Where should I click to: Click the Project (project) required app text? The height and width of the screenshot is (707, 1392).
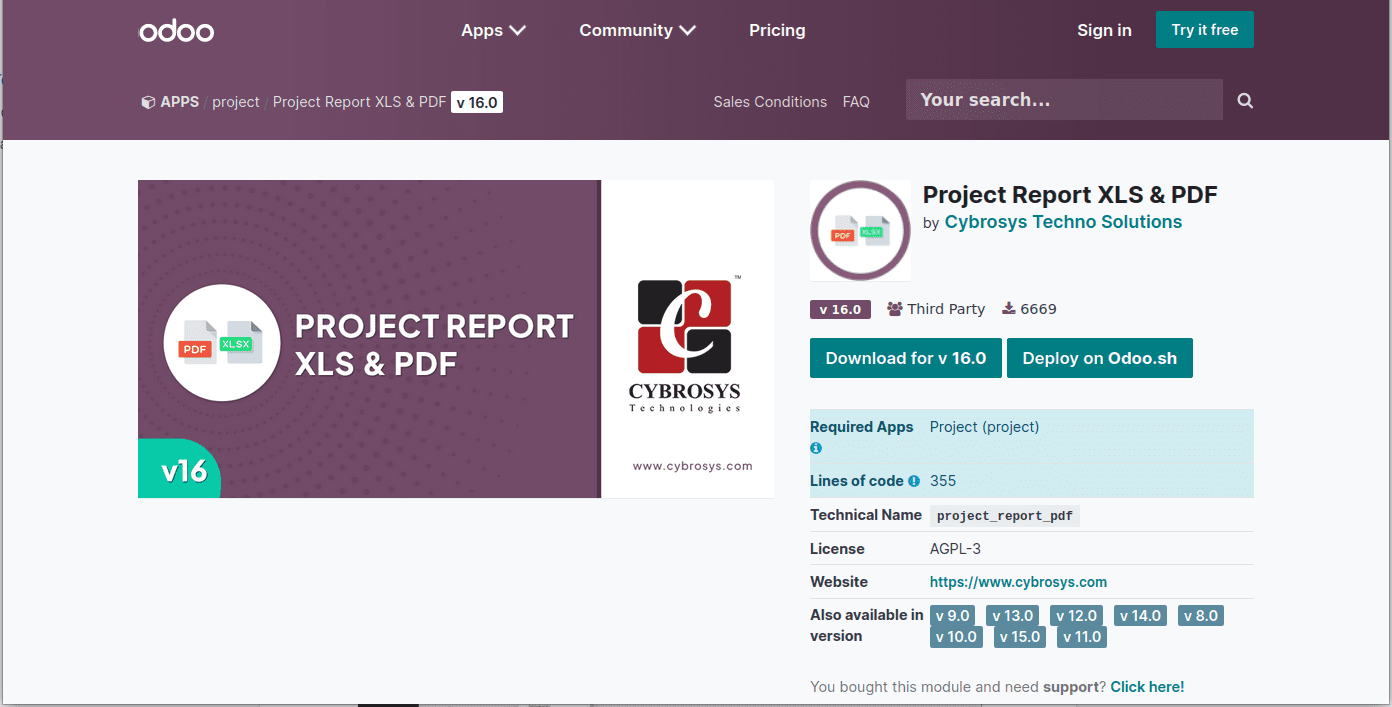pyautogui.click(x=984, y=427)
